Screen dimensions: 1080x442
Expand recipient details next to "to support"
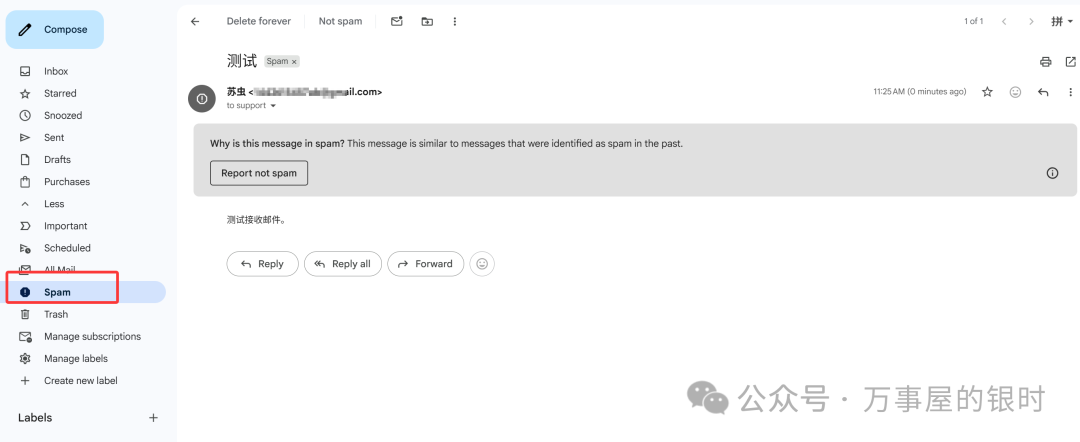pos(273,106)
